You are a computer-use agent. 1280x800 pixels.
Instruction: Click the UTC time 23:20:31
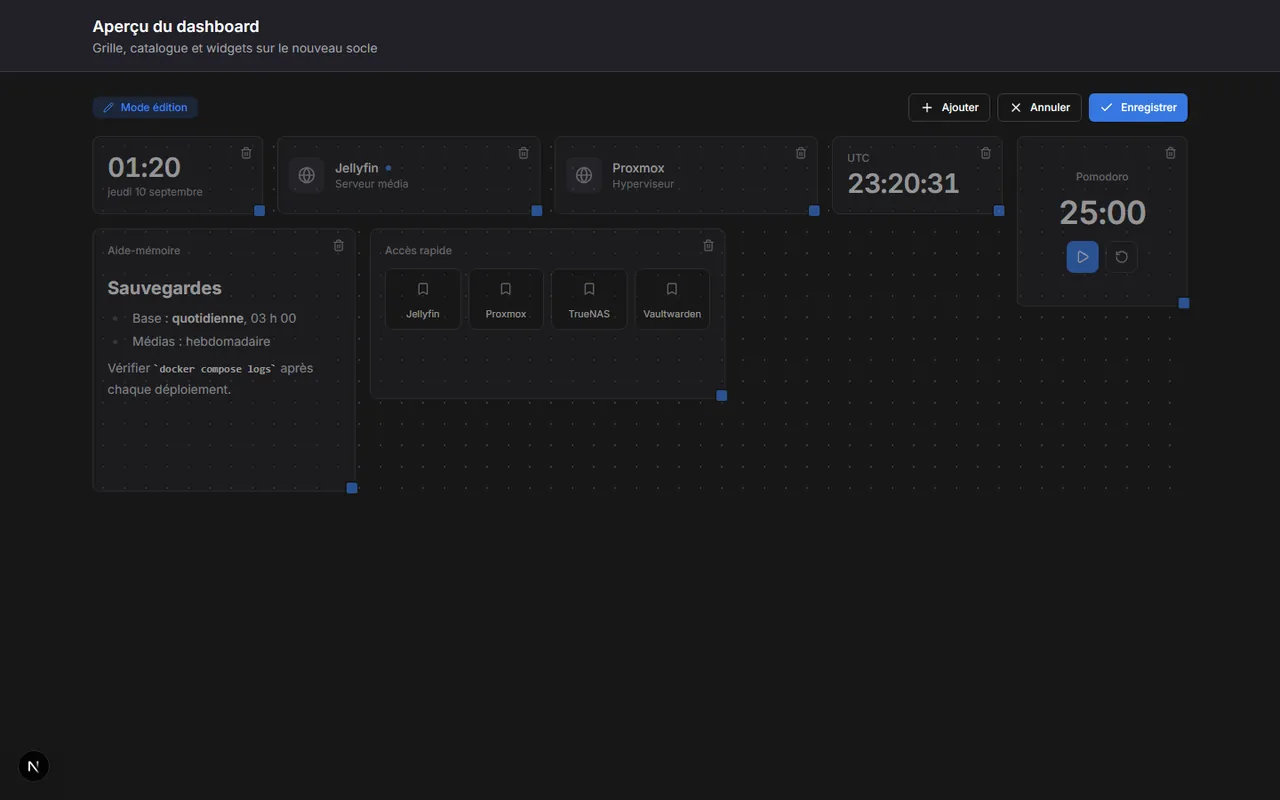(904, 183)
